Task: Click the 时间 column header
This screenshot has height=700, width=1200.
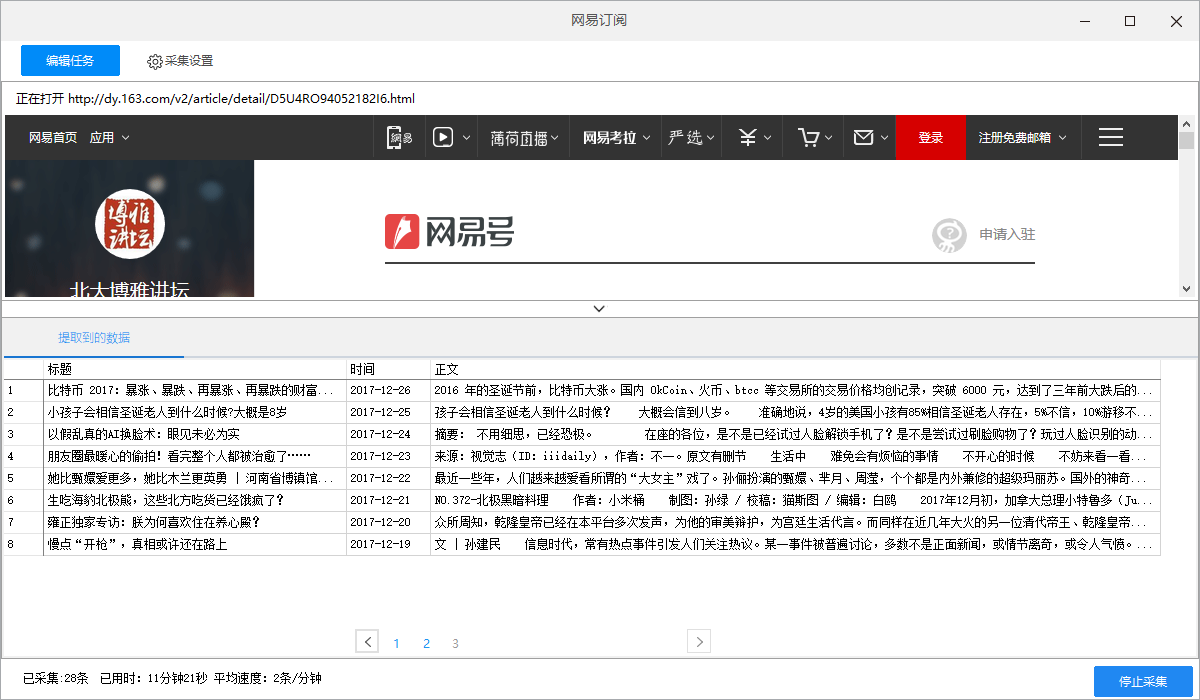Action: pos(388,369)
